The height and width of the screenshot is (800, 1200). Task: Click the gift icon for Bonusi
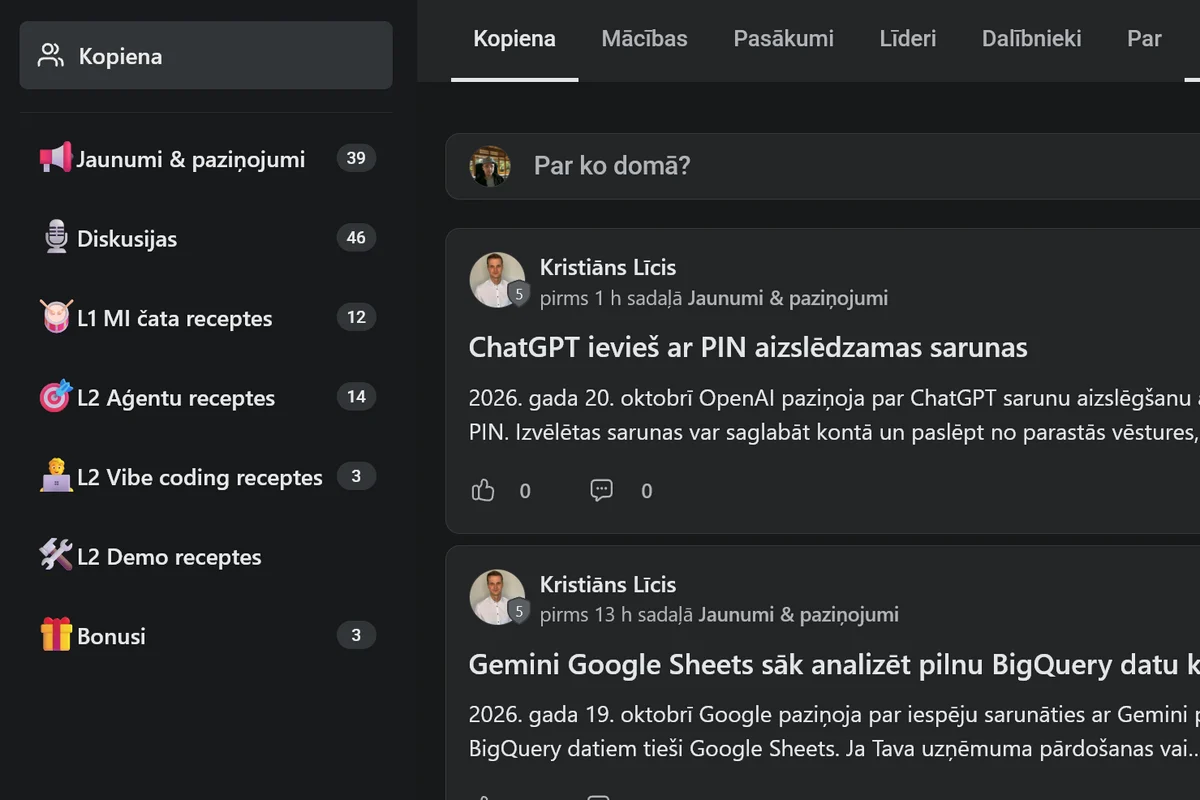tap(56, 634)
